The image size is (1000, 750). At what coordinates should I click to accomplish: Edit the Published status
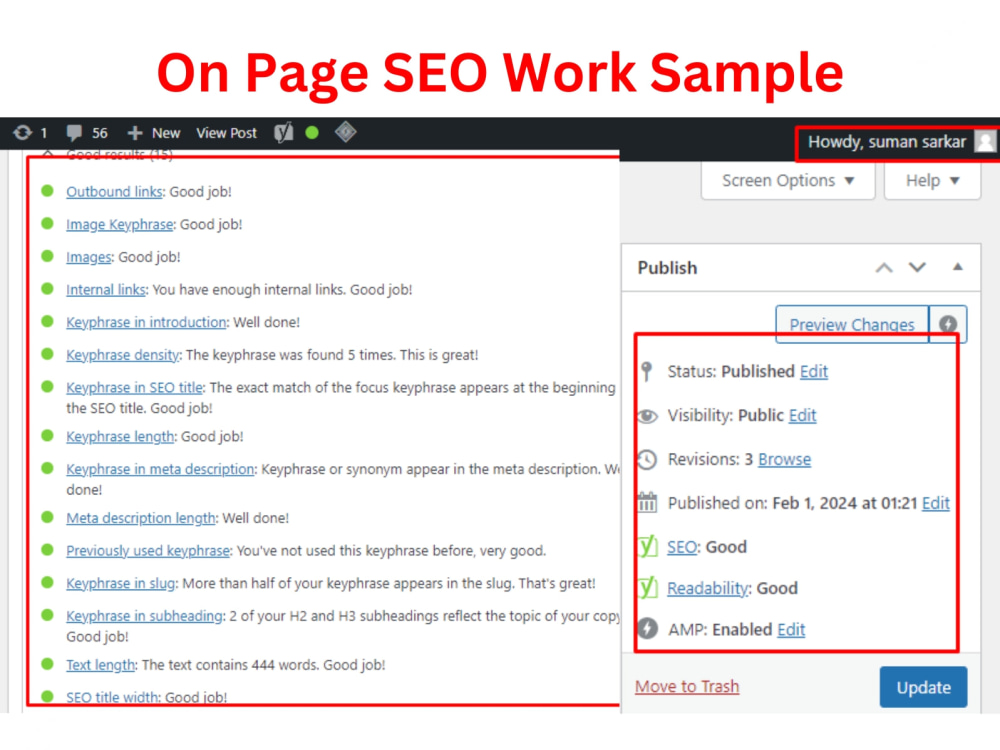pyautogui.click(x=814, y=371)
